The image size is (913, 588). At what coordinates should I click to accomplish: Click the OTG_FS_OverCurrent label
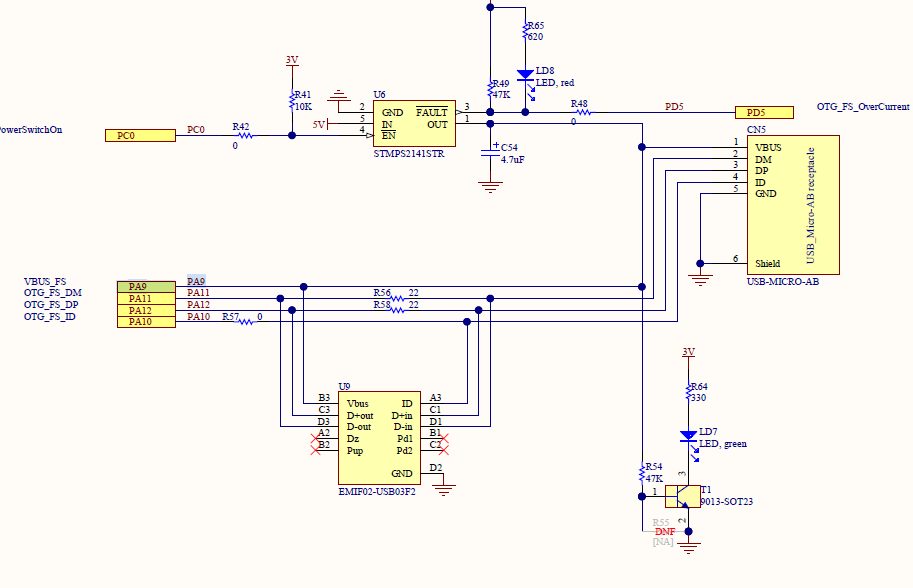tap(863, 107)
